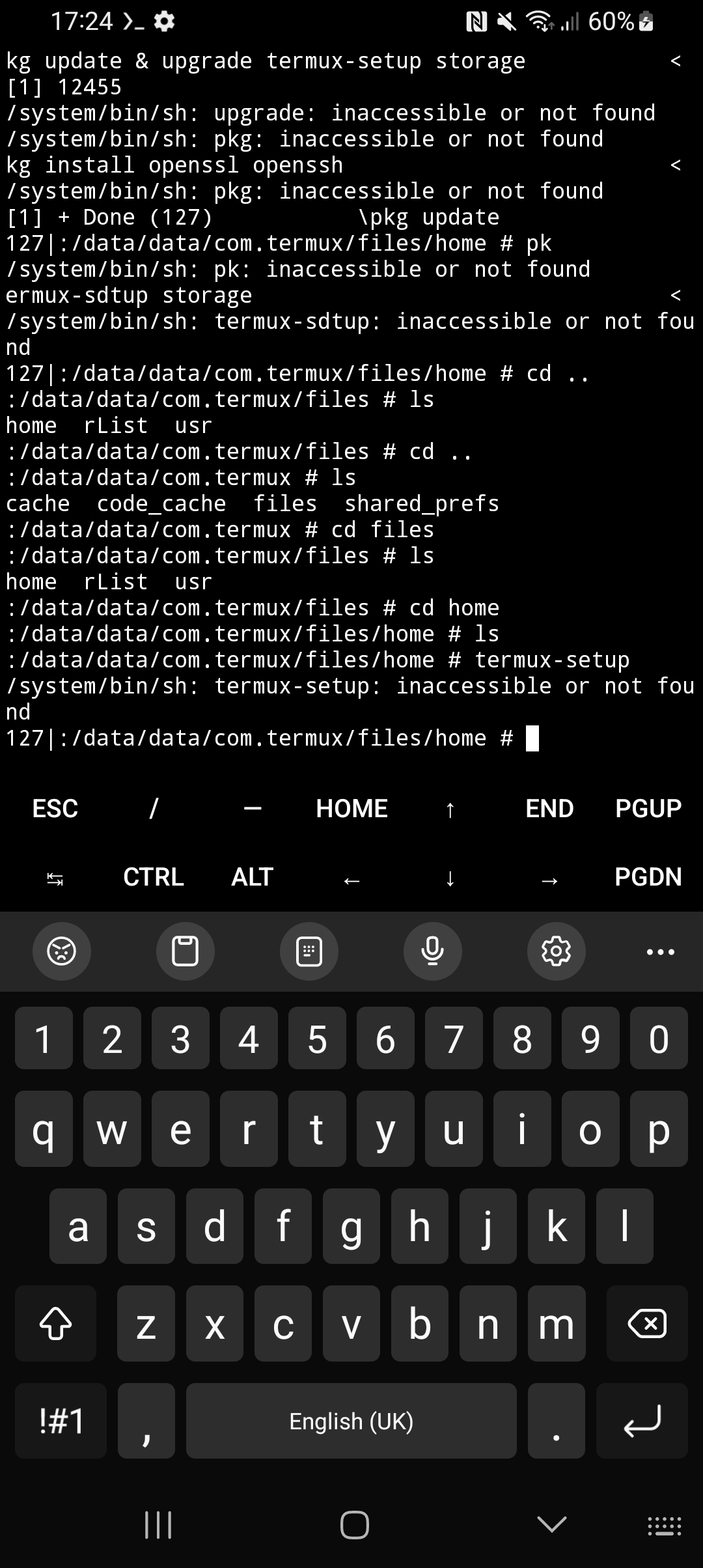Activate voice input microphone icon

[432, 951]
